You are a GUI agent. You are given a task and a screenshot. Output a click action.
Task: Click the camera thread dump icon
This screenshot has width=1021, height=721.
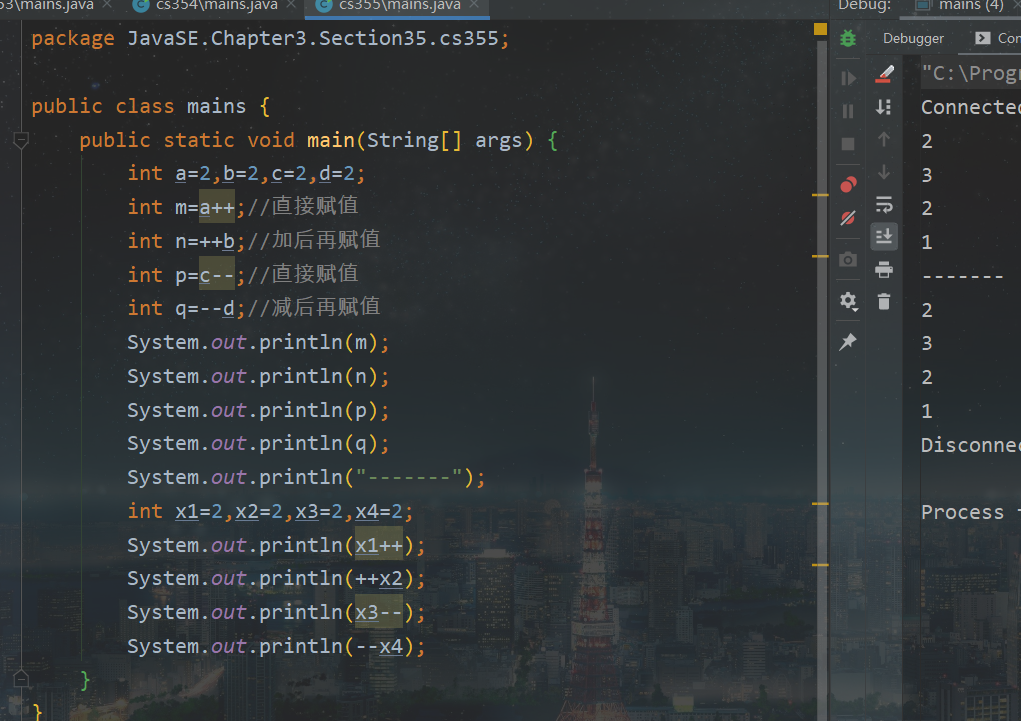(848, 260)
